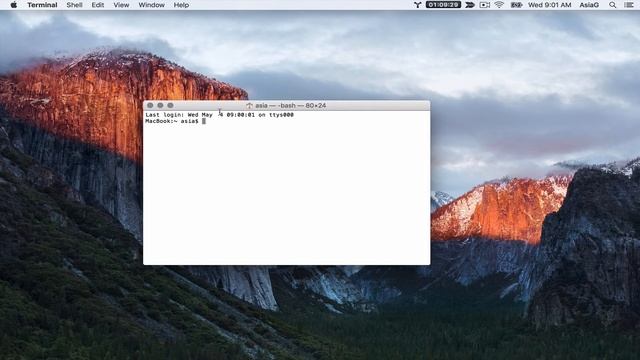
Task: Open the Window menu
Action: coord(151,5)
